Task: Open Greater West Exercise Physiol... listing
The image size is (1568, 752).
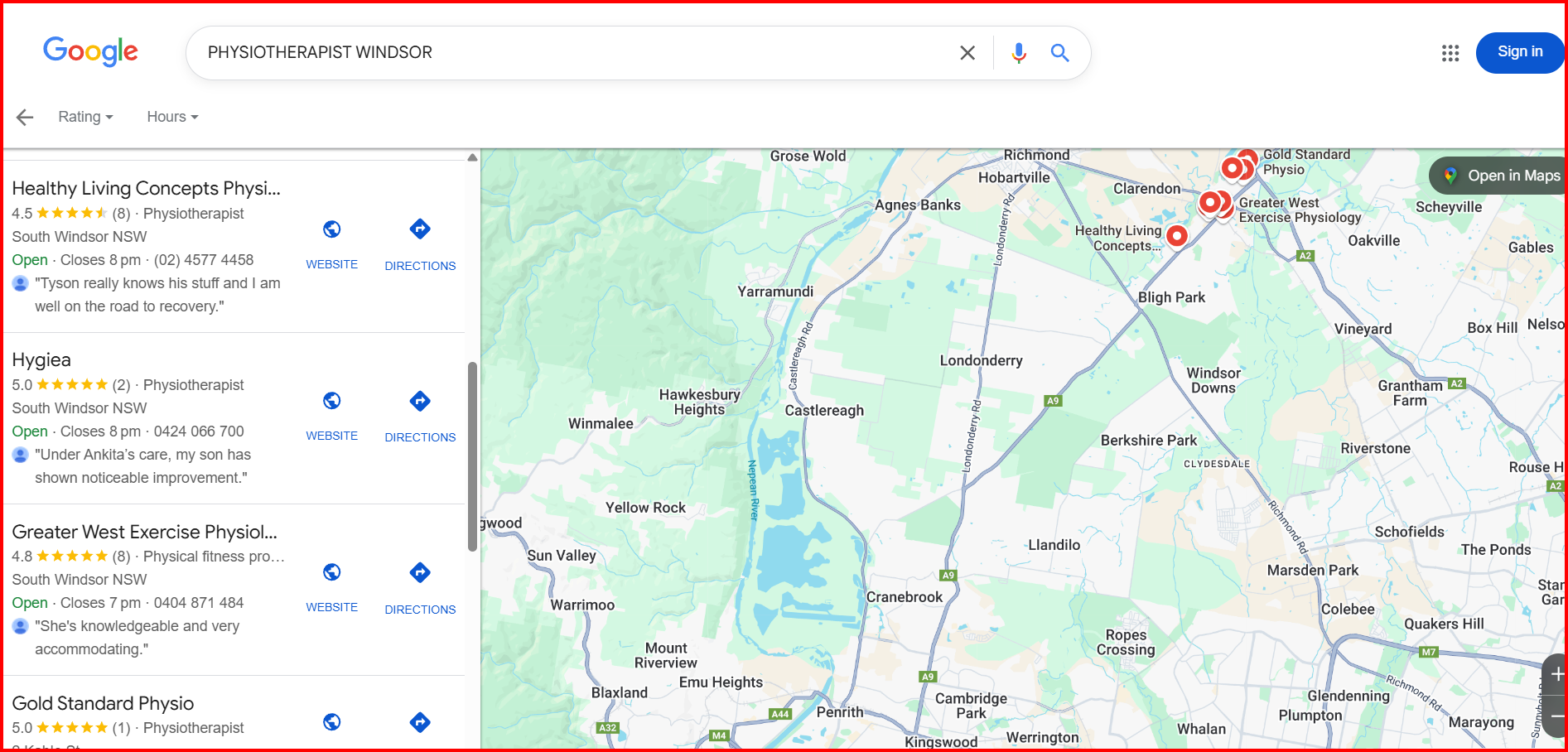Action: click(x=145, y=532)
